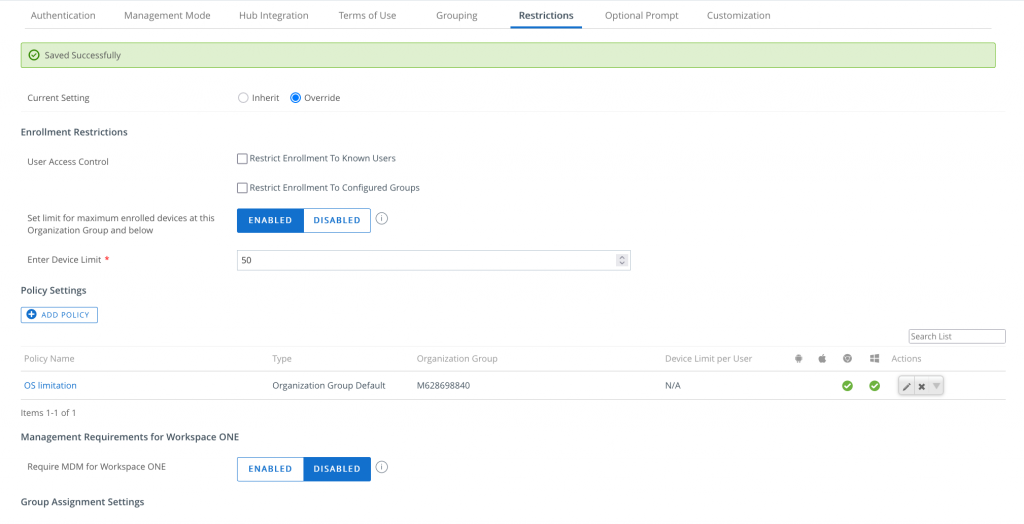Click the Chrome OS platform column icon
Screen dimensions: 1024x524
[847, 358]
